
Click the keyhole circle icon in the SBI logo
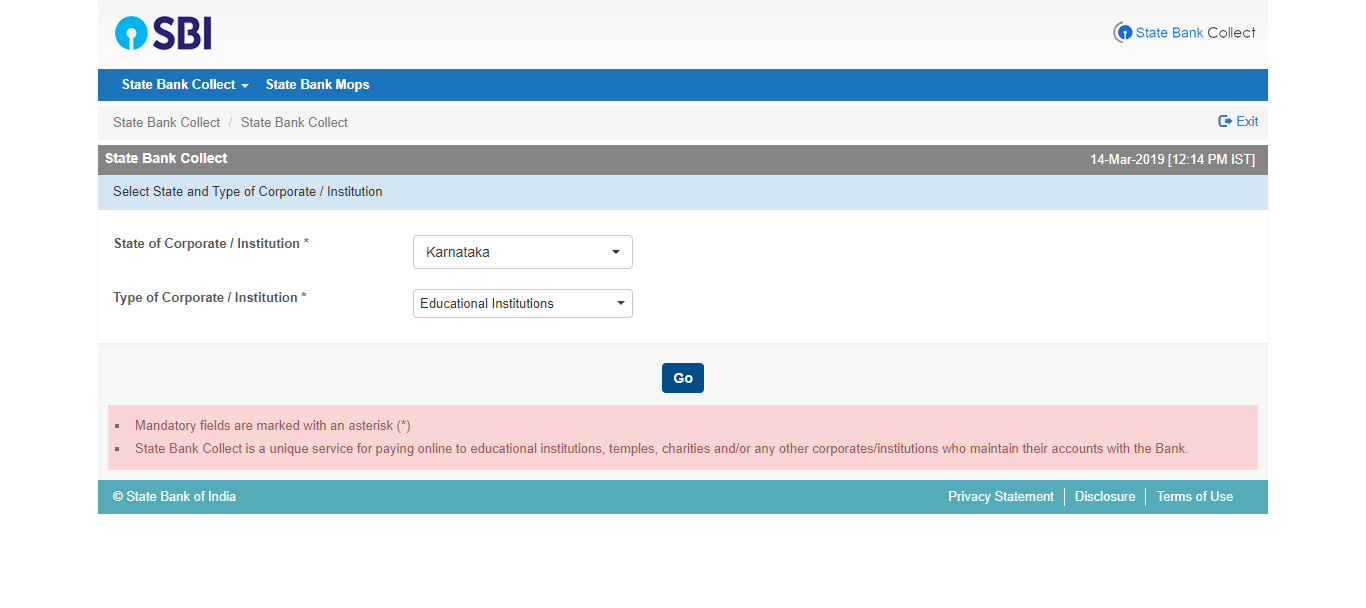pyautogui.click(x=131, y=34)
